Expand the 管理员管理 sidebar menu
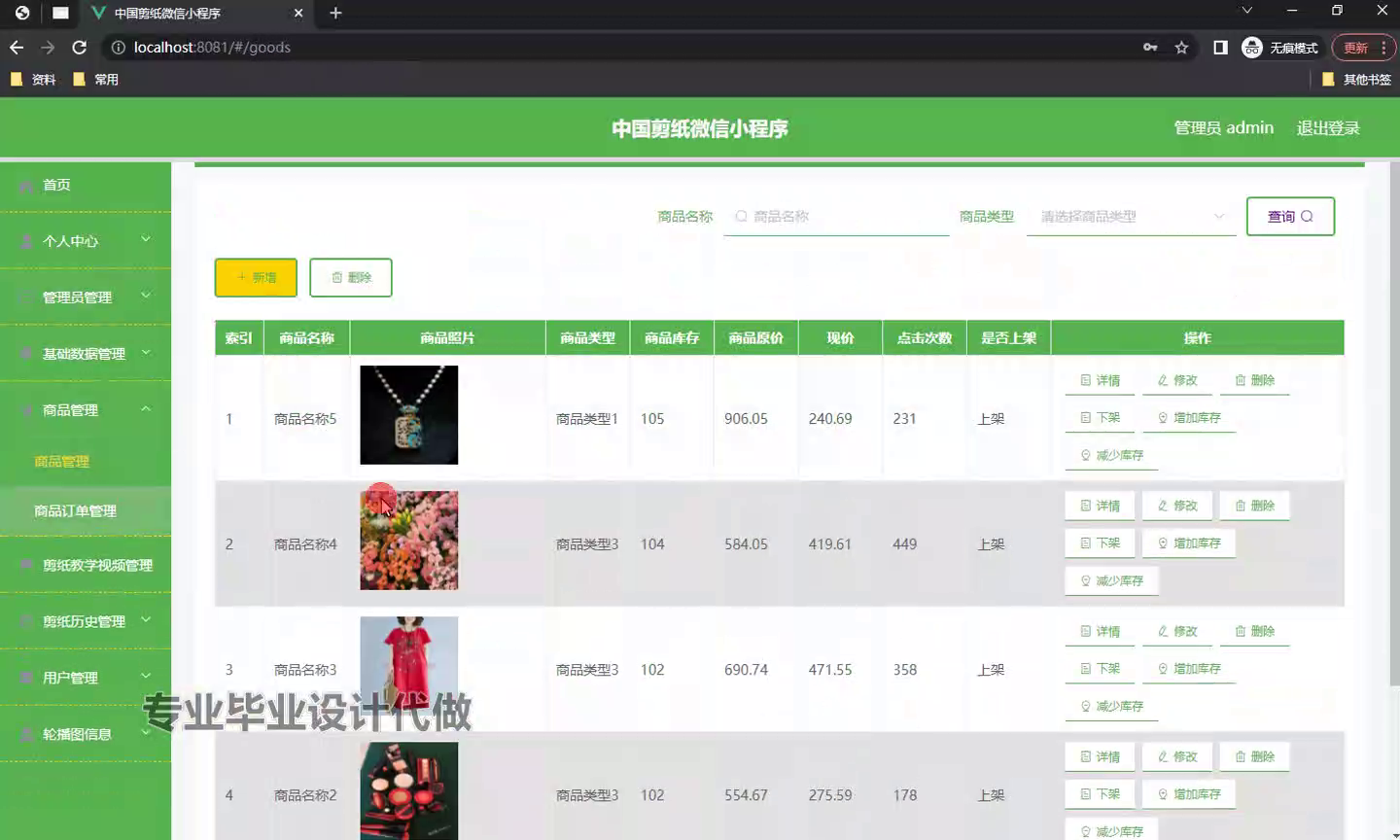1400x840 pixels. tap(86, 297)
